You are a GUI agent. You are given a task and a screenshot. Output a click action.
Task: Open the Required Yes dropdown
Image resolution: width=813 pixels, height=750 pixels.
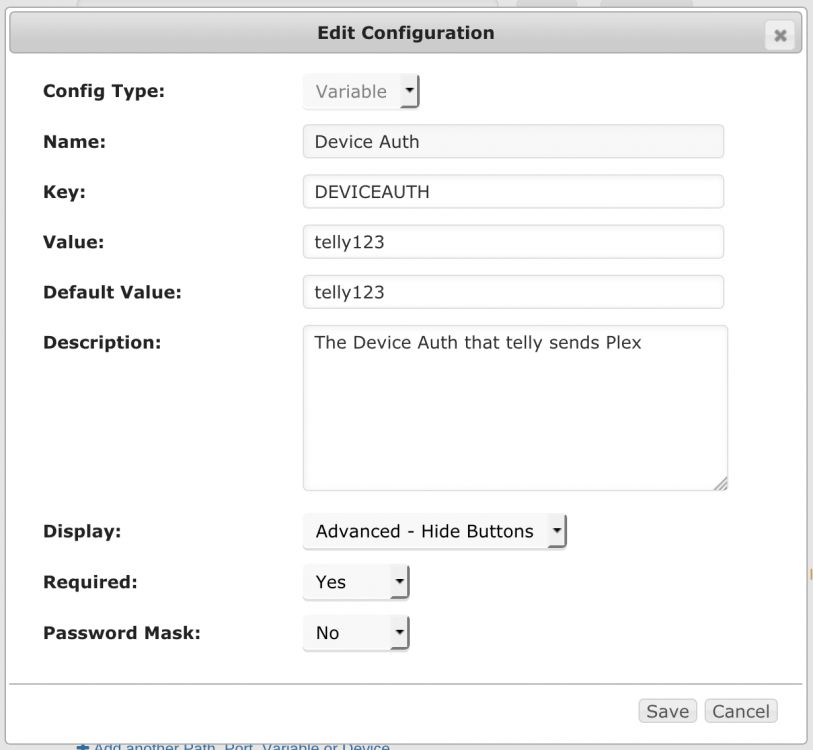pyautogui.click(x=356, y=582)
